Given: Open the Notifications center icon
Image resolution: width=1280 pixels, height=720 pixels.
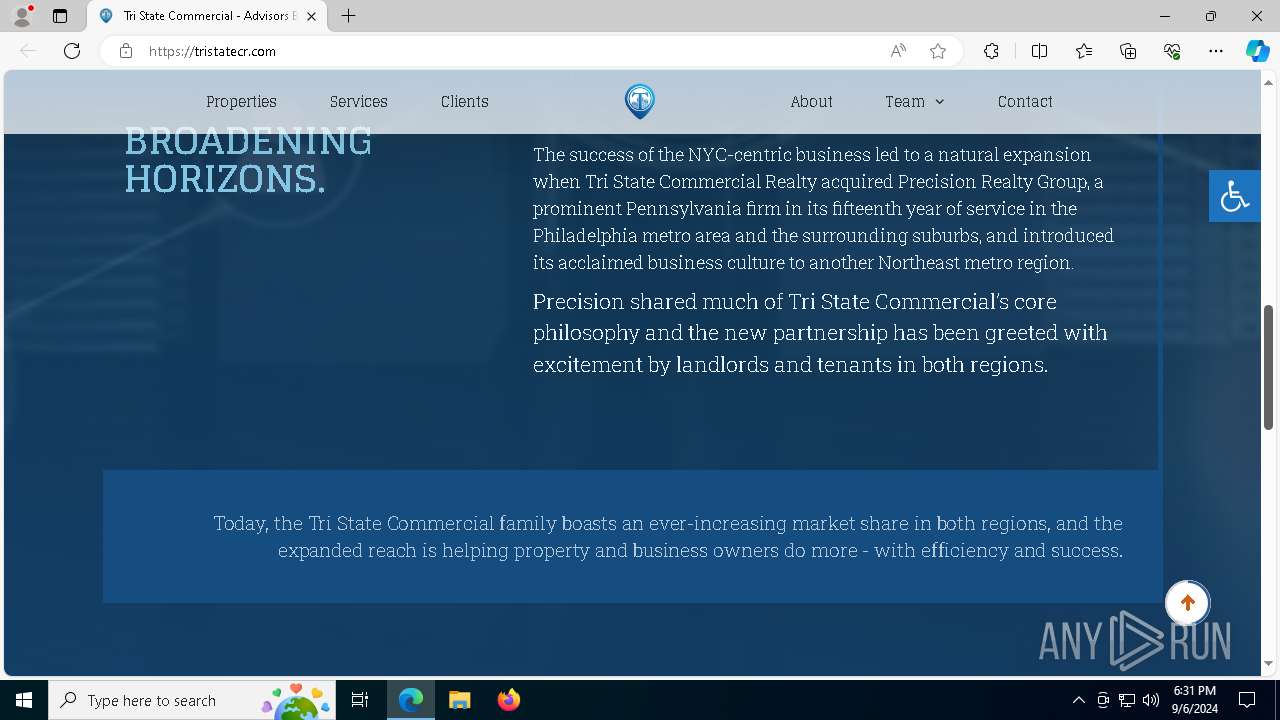Looking at the screenshot, I should click(1247, 700).
